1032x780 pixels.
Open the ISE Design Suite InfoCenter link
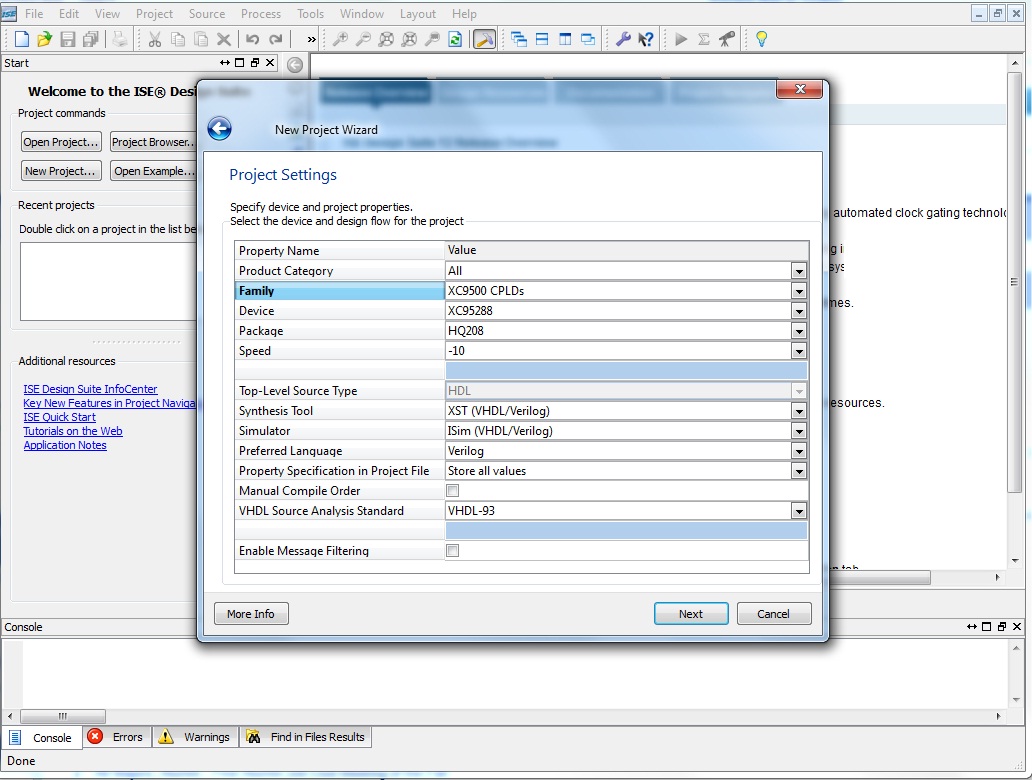[90, 389]
